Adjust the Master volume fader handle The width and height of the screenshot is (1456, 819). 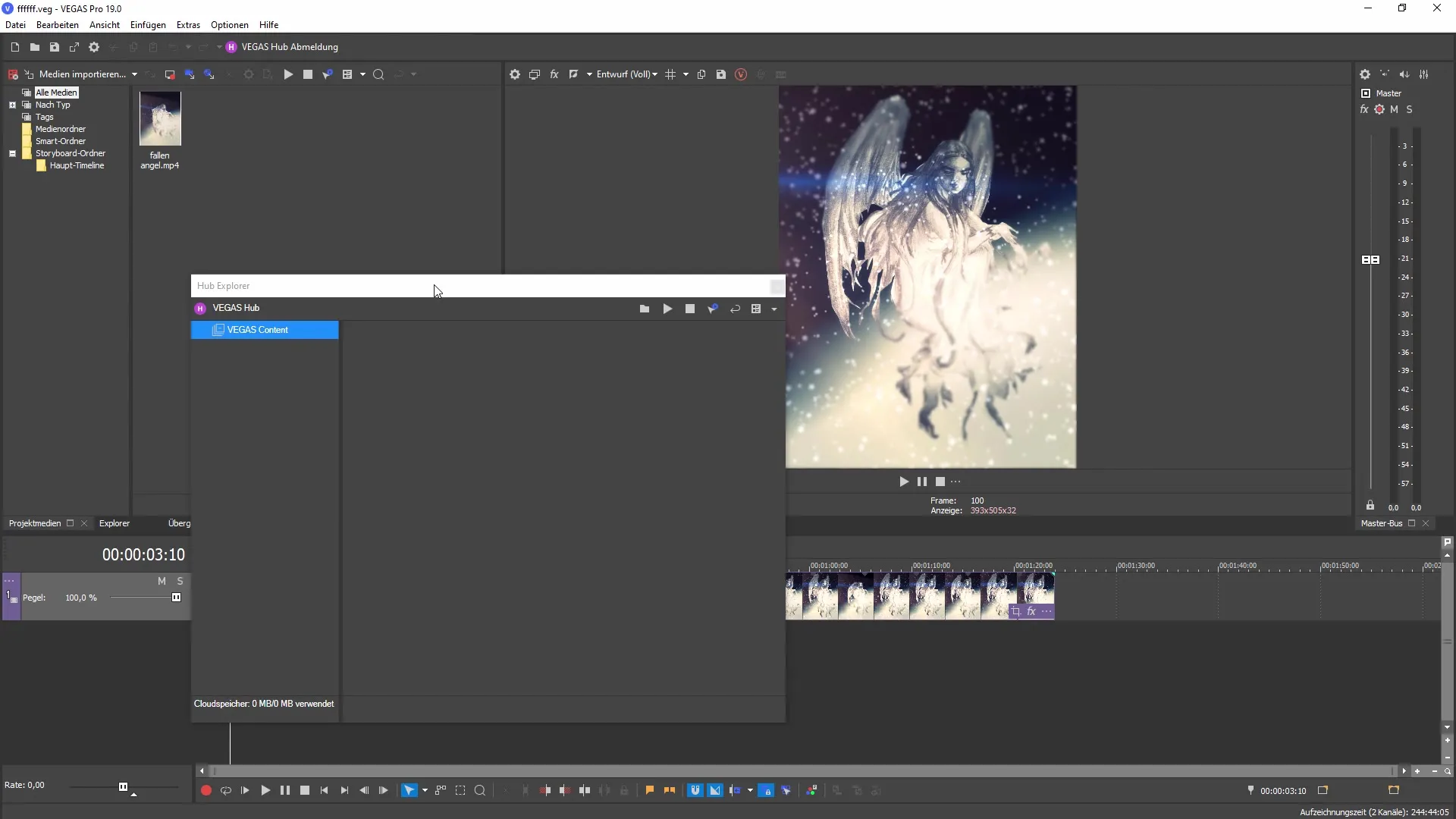click(1371, 259)
